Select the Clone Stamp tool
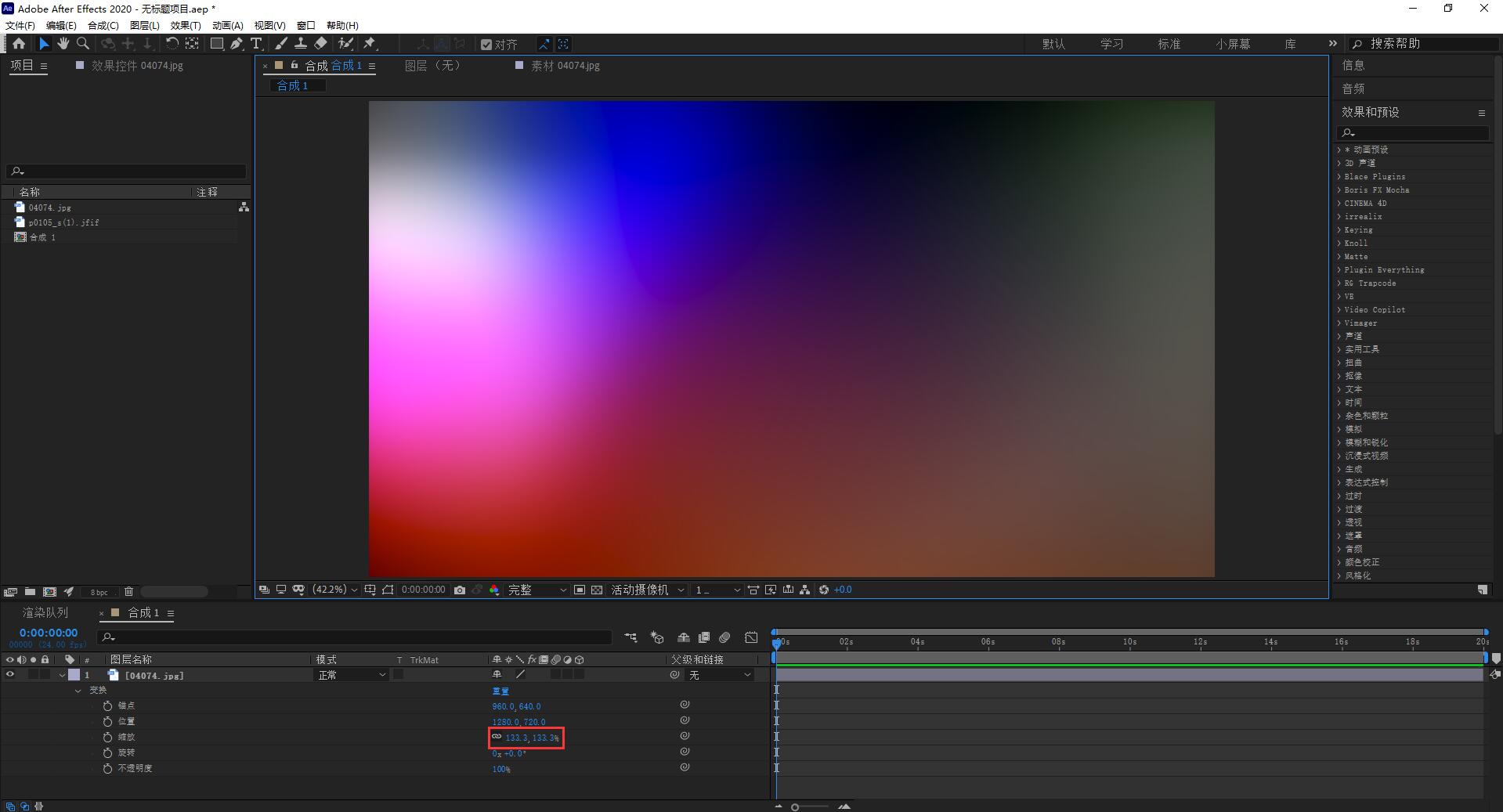Image resolution: width=1503 pixels, height=812 pixels. (300, 44)
